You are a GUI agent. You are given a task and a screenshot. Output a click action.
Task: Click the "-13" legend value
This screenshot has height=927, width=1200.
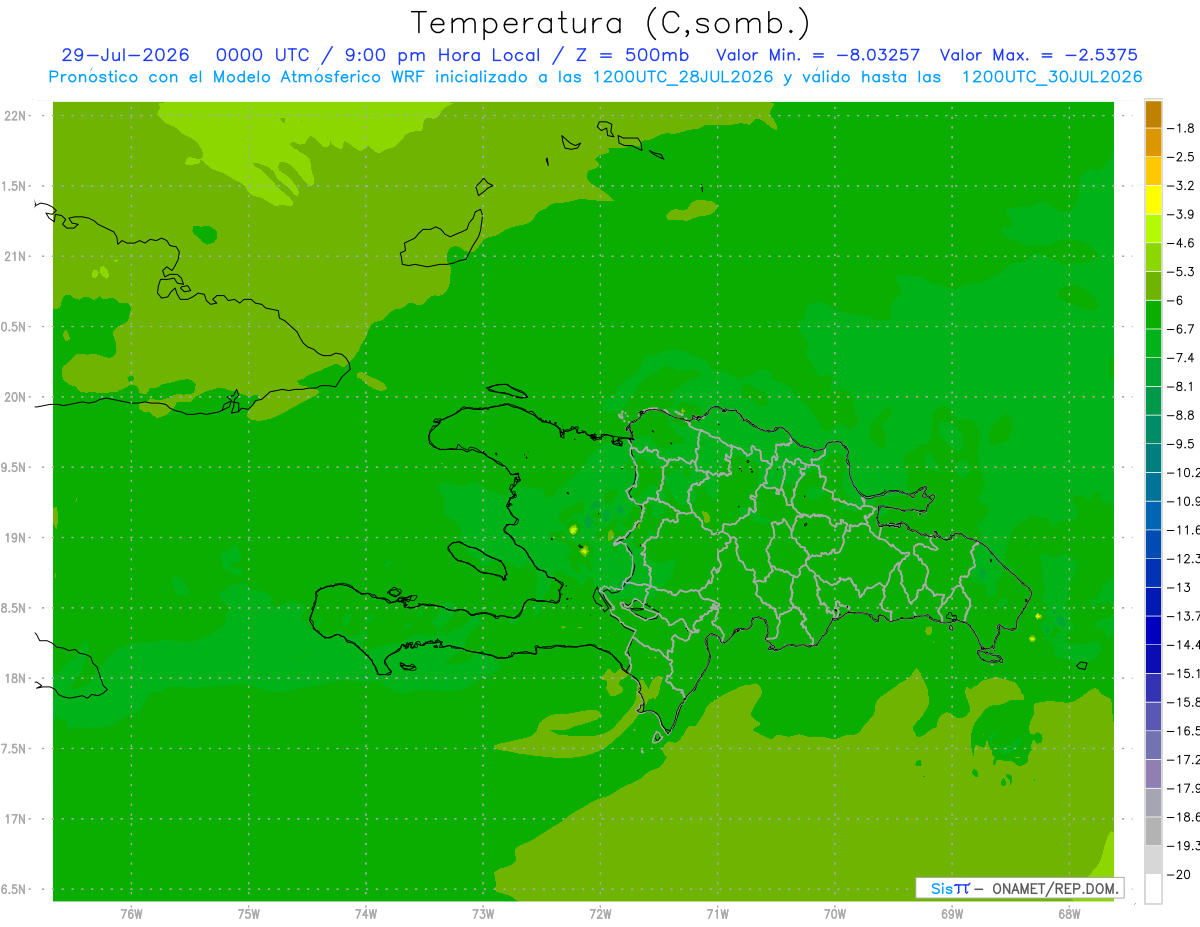point(1179,587)
